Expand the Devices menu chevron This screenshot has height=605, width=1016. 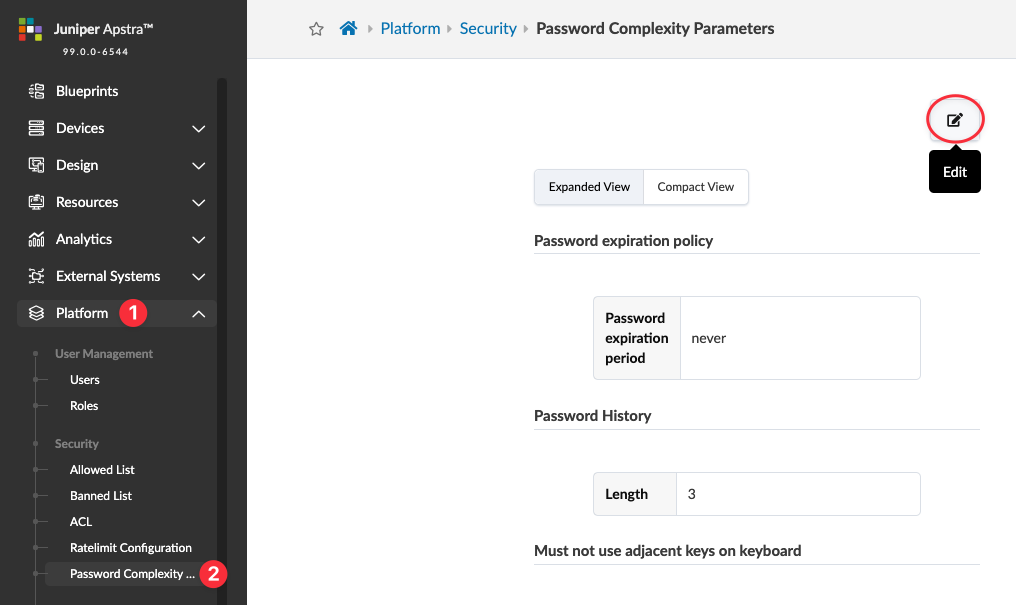pos(199,129)
